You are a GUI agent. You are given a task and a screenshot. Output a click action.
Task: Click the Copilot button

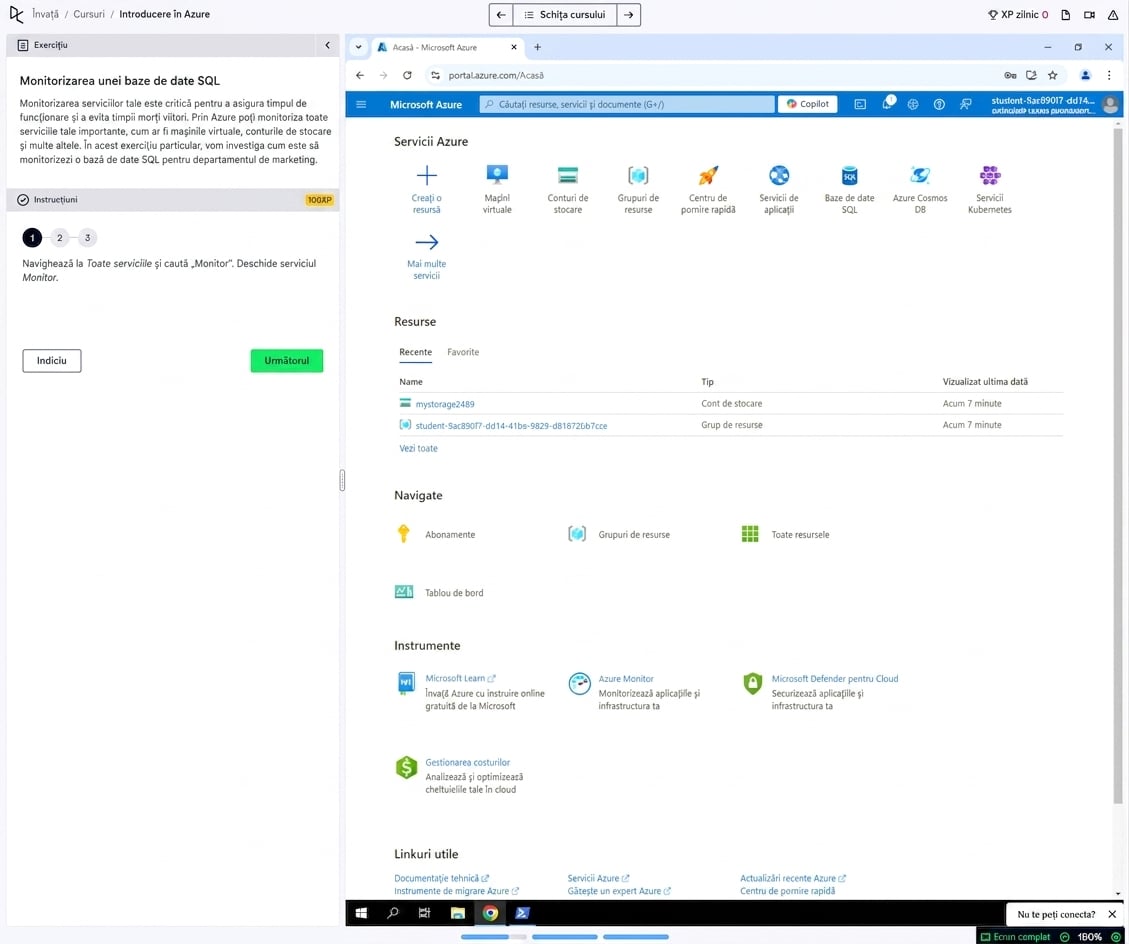pos(807,104)
